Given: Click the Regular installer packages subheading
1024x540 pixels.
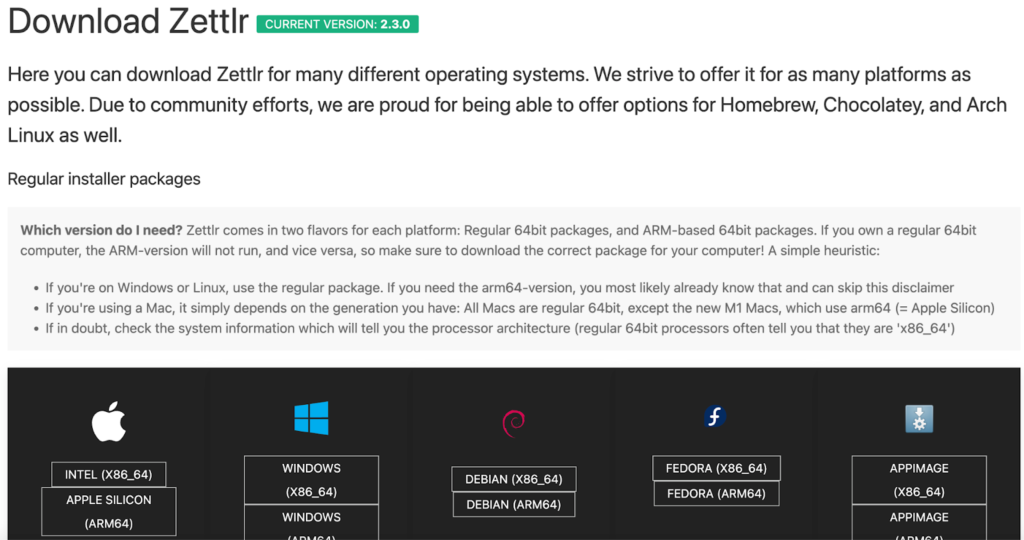Looking at the screenshot, I should (x=104, y=179).
